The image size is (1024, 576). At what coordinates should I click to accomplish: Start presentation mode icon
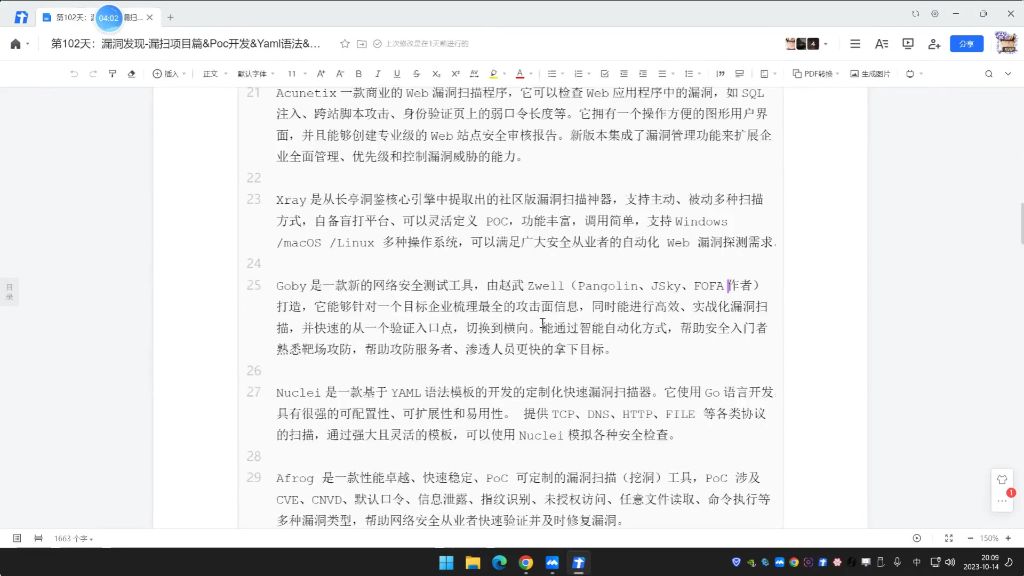tap(908, 44)
